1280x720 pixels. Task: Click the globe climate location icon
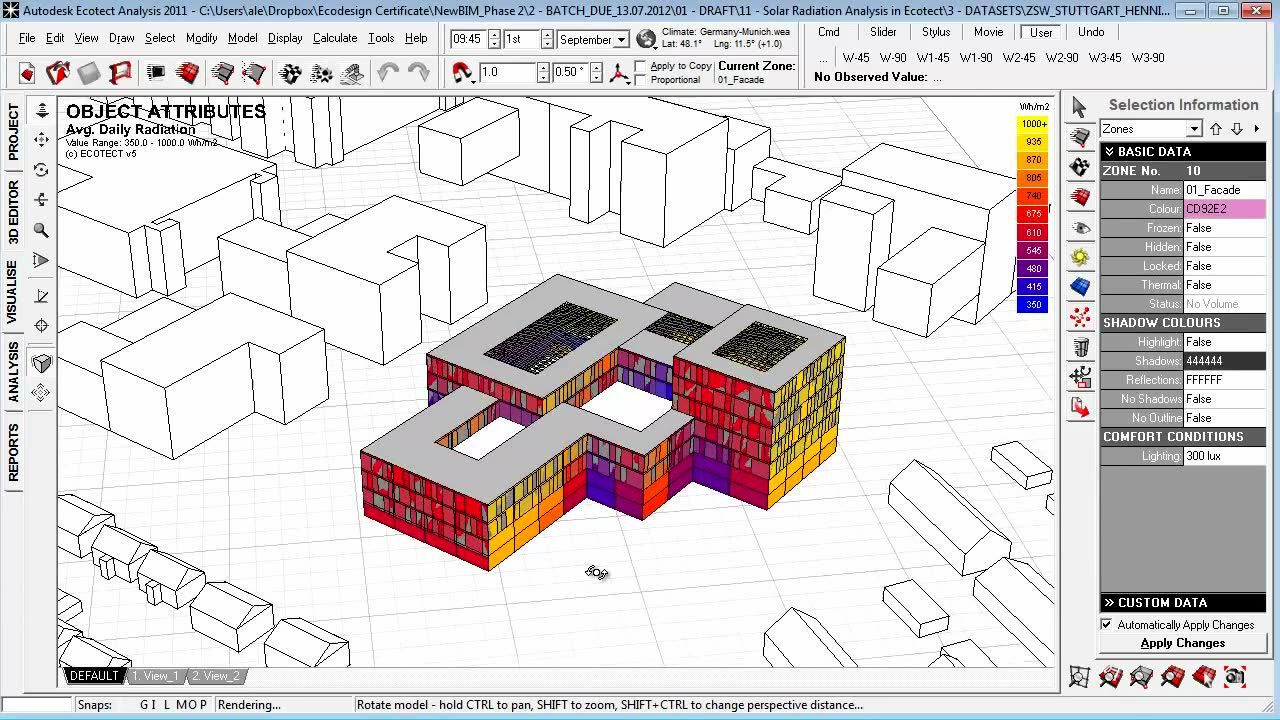click(x=646, y=39)
